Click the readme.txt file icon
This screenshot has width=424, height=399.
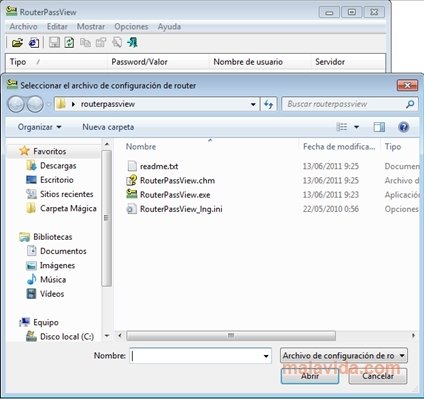(132, 166)
